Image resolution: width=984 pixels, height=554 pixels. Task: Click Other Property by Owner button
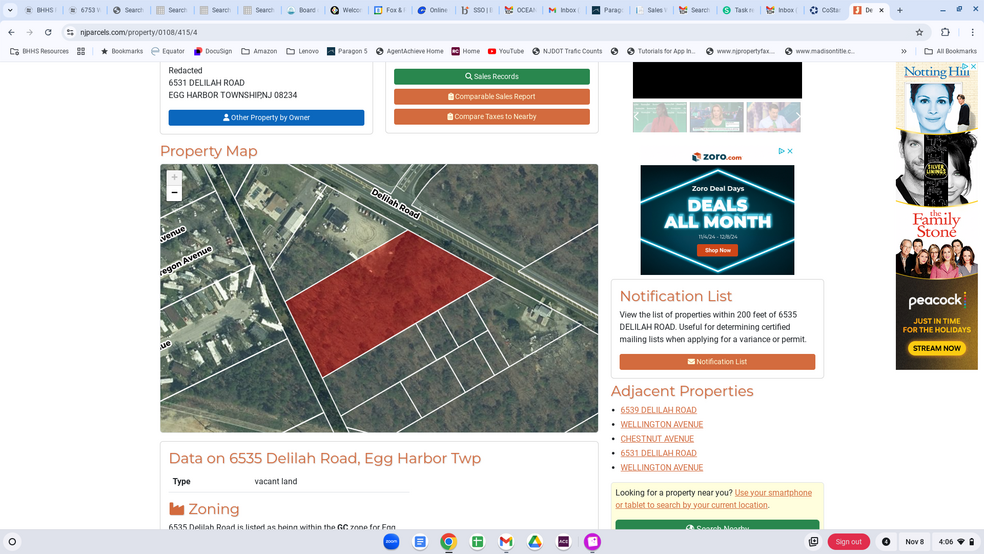(266, 117)
